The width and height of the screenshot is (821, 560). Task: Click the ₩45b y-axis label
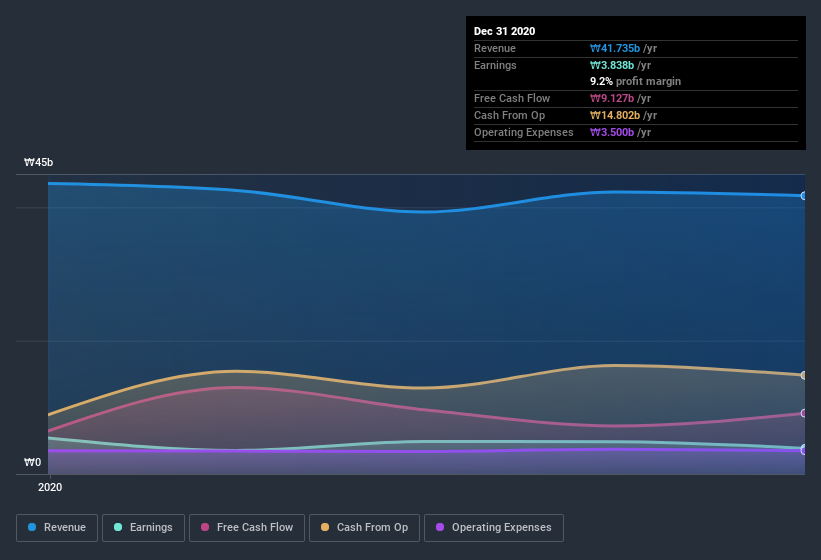click(38, 162)
